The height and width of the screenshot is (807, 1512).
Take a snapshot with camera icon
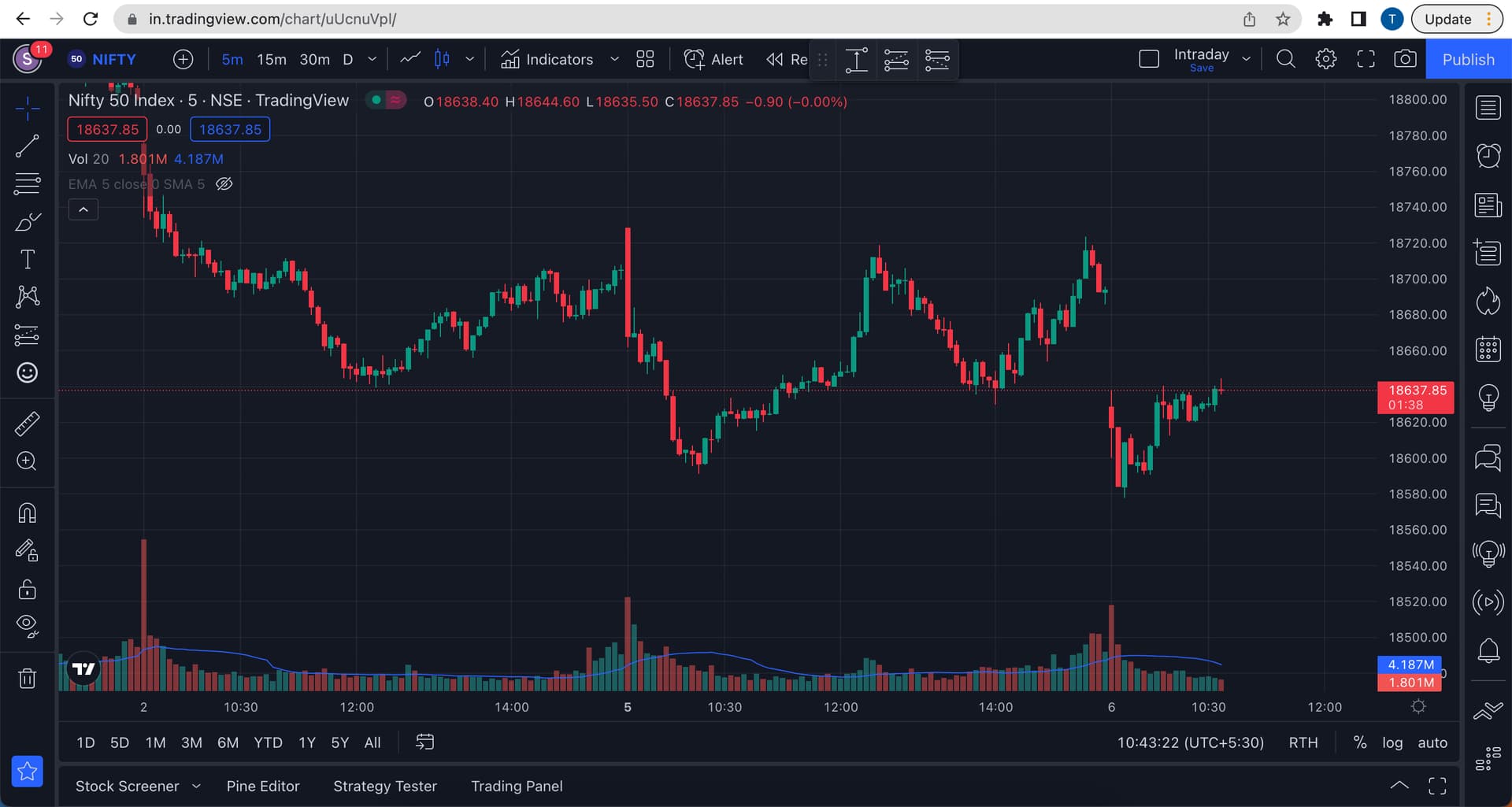pos(1405,59)
